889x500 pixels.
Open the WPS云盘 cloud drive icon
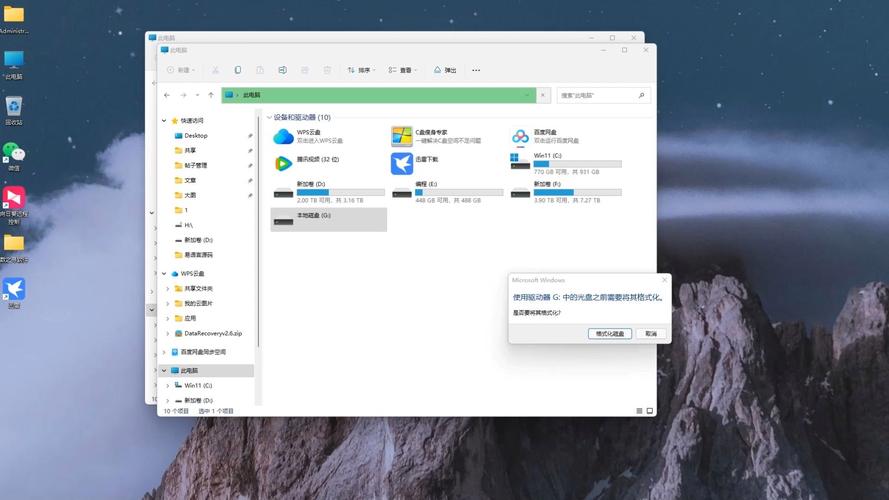tap(283, 136)
